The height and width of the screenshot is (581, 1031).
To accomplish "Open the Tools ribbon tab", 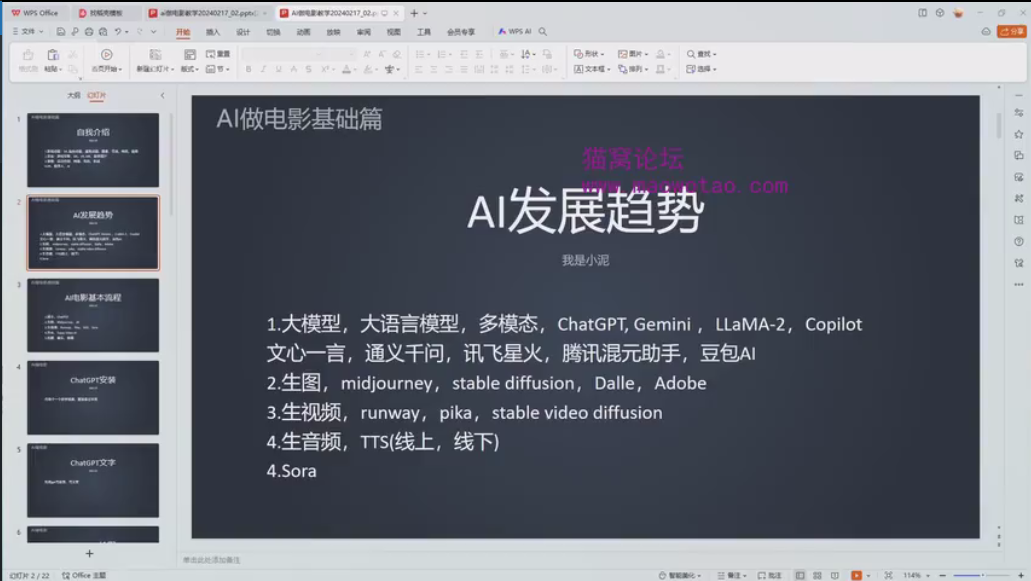I will click(x=423, y=32).
